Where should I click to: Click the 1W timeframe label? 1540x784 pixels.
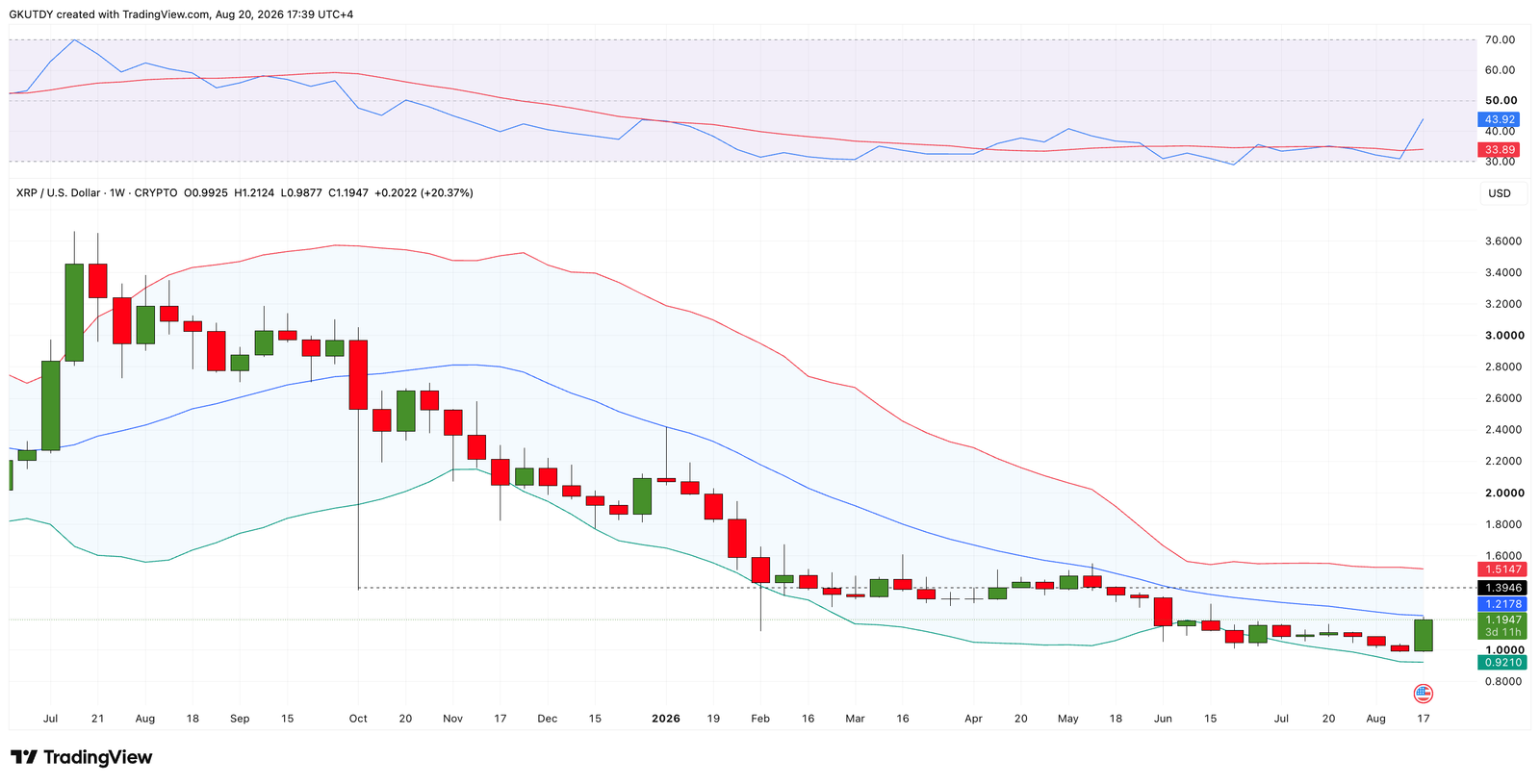tap(117, 193)
